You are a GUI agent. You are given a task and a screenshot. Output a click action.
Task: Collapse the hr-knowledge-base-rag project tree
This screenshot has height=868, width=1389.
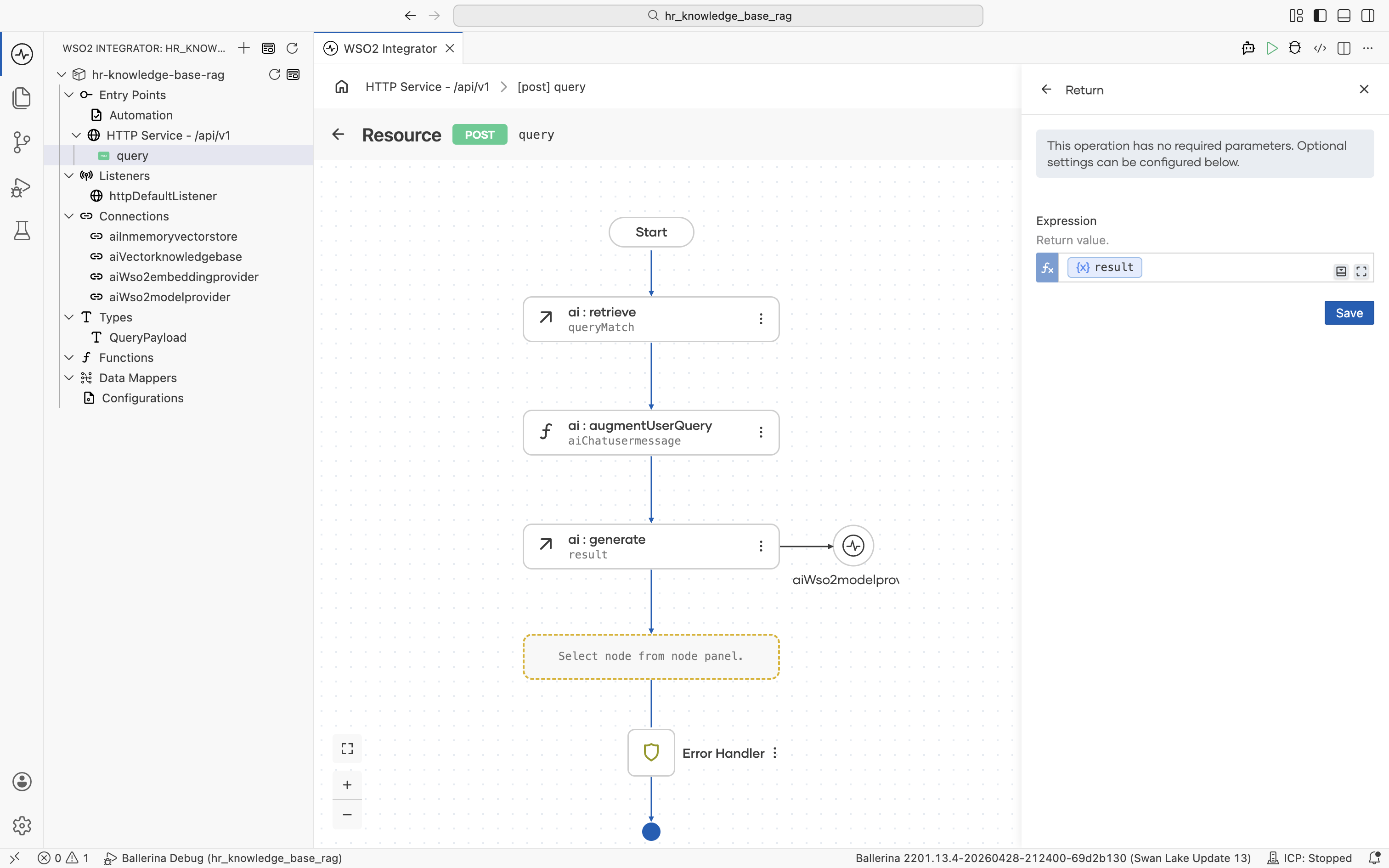pyautogui.click(x=62, y=74)
